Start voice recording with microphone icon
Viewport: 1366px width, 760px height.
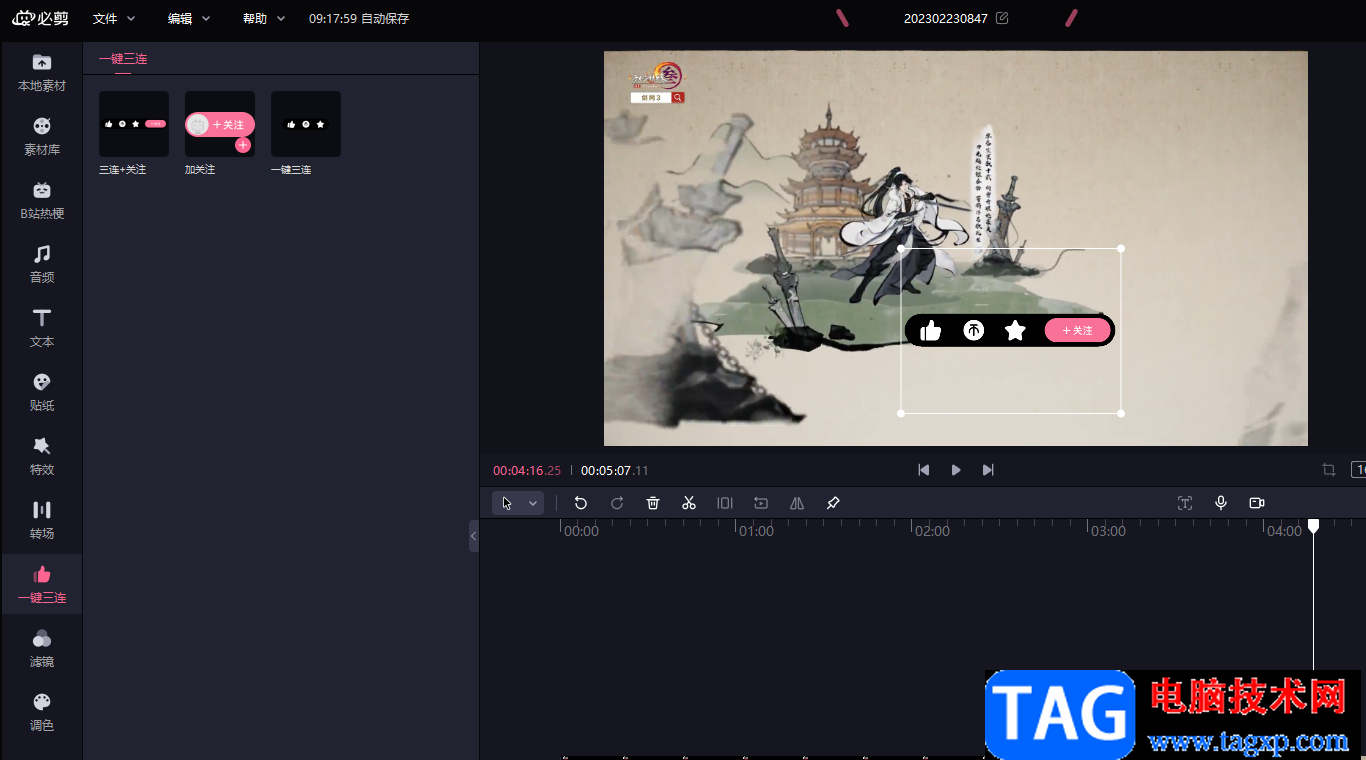pyautogui.click(x=1221, y=503)
